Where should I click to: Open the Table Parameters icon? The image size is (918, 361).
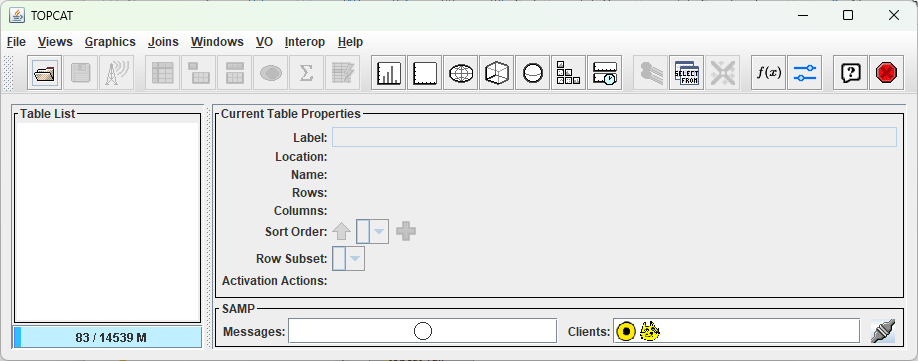(x=198, y=73)
